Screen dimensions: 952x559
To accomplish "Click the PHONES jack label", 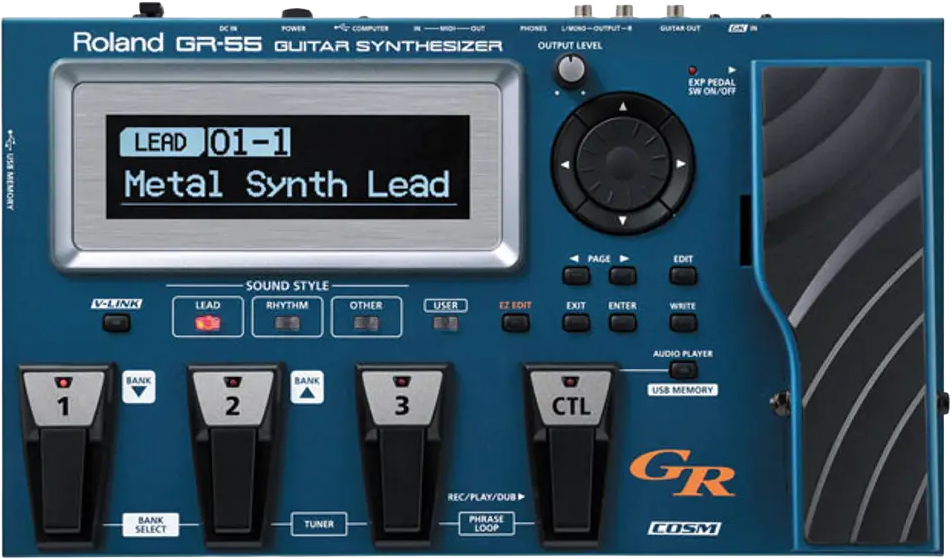I will [533, 29].
